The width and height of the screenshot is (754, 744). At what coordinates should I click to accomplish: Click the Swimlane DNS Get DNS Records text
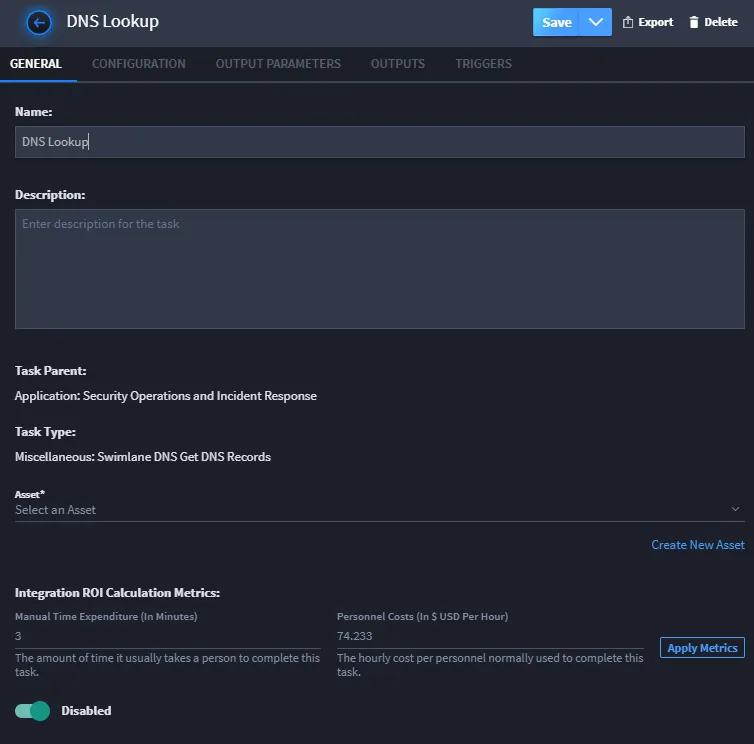[x=184, y=457]
